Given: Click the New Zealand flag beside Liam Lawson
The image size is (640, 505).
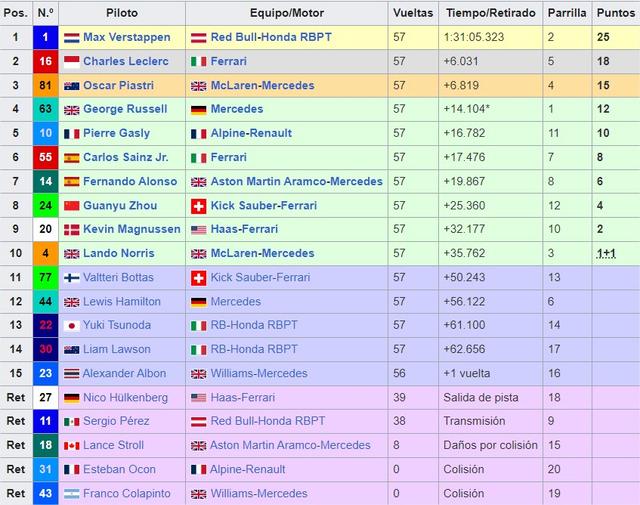Looking at the screenshot, I should click(x=71, y=350).
